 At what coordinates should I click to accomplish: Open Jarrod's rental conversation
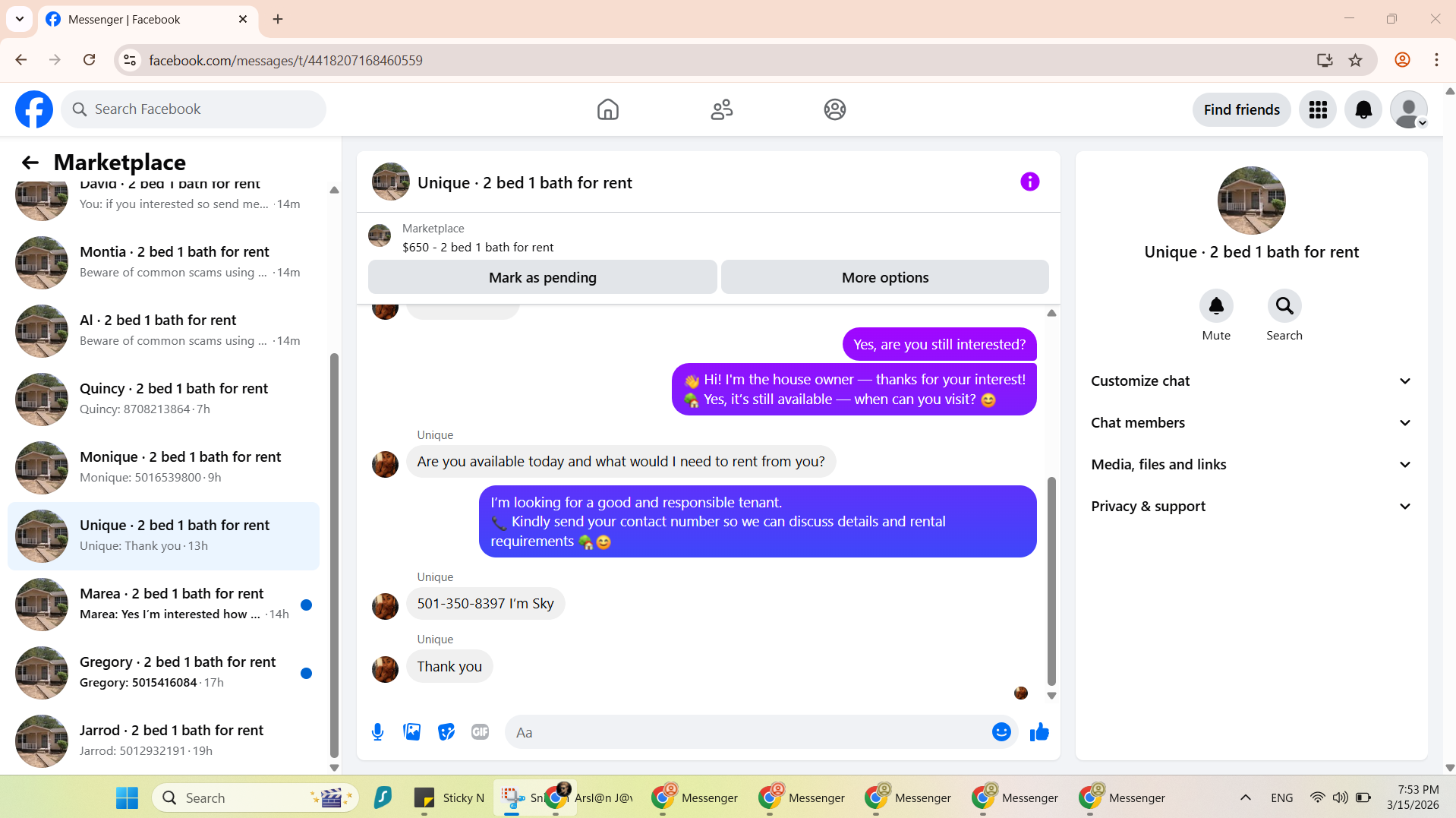pyautogui.click(x=163, y=741)
